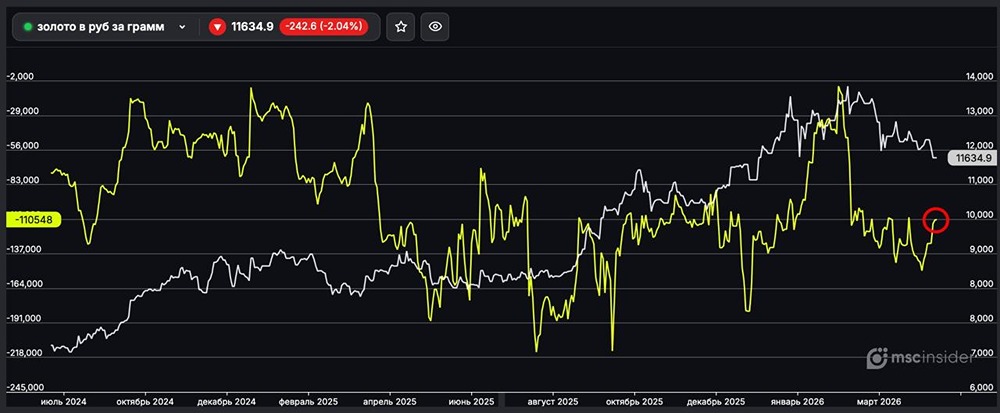Toggle chart visibility with the eye icon
Screen dimensions: 1000x413
click(x=434, y=27)
